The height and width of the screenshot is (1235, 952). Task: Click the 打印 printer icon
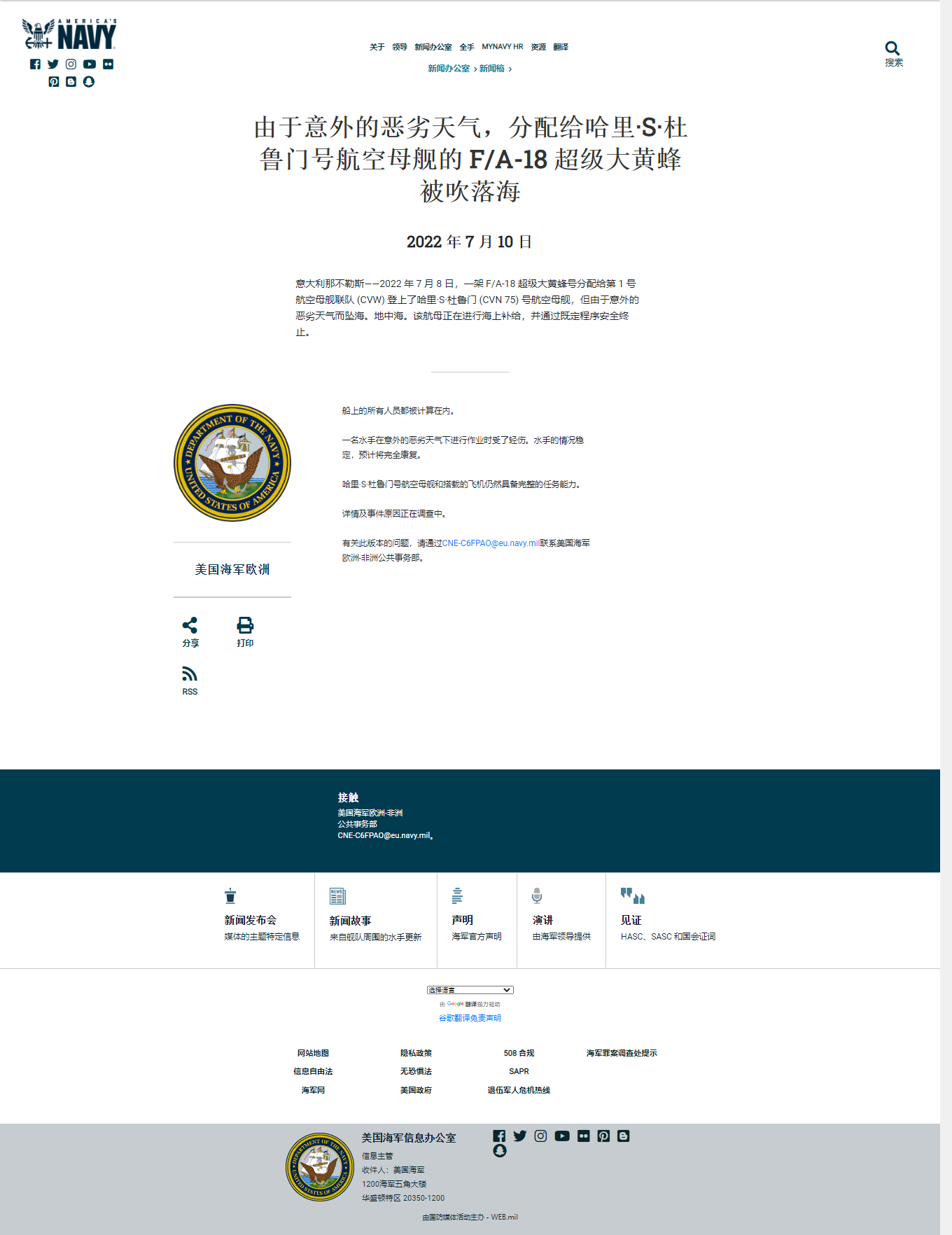click(245, 625)
